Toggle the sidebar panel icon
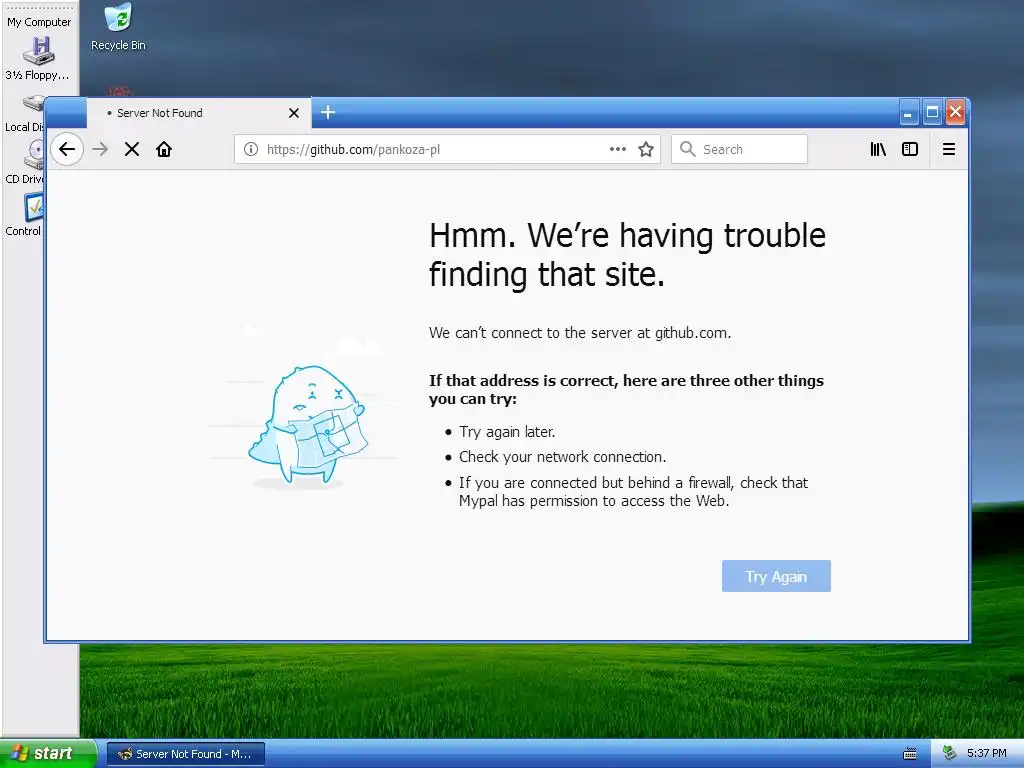Image resolution: width=1024 pixels, height=768 pixels. 910,150
